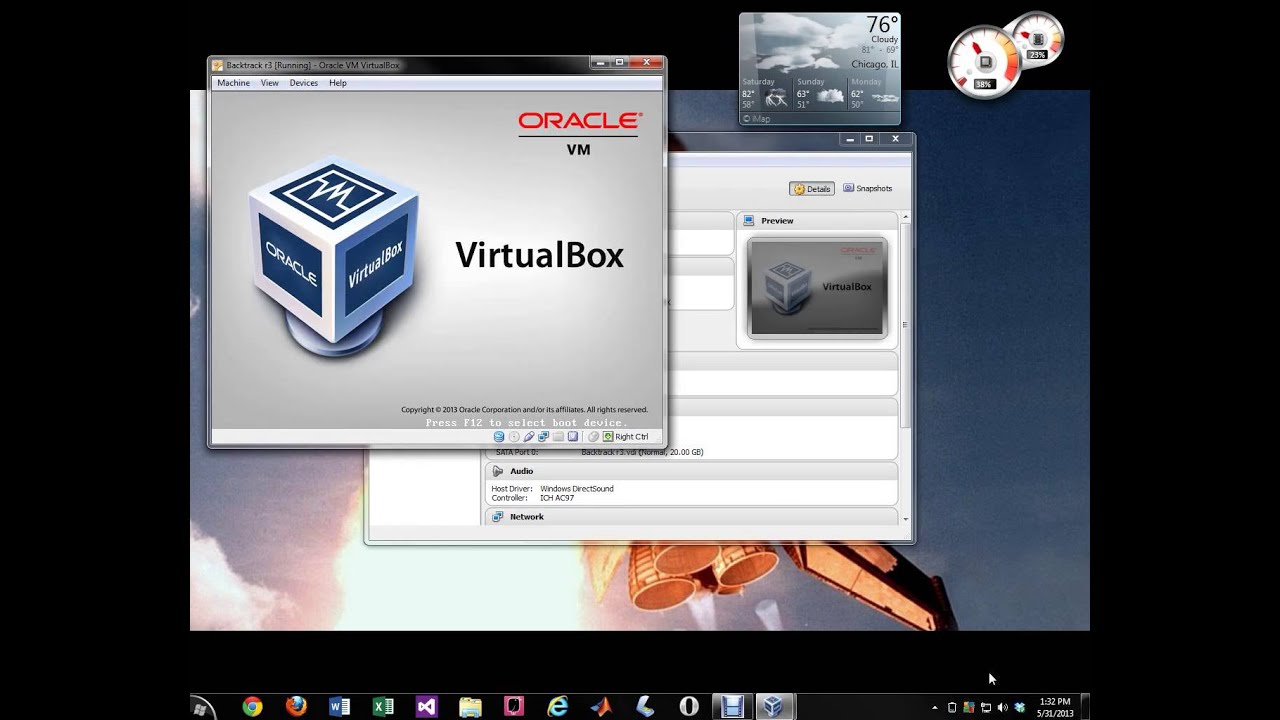Click the hard disk activity icon in VM status bar

pos(499,437)
